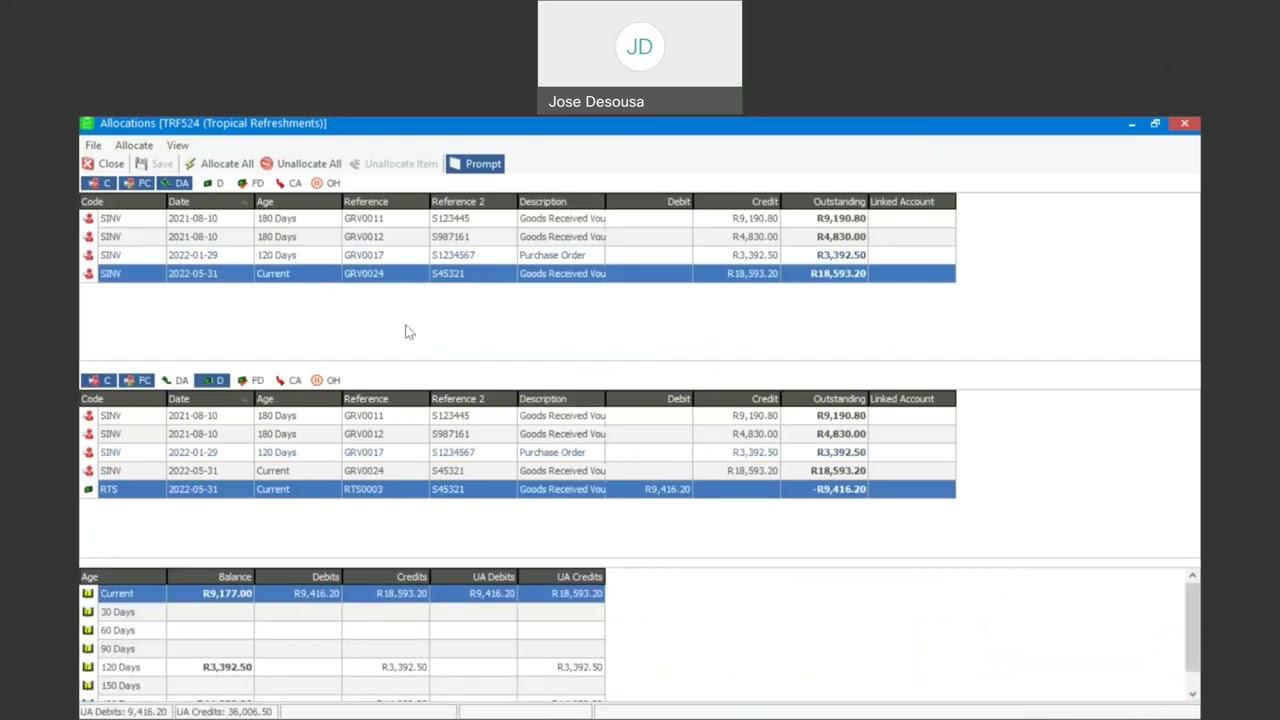Click the SINV icon for GRV0017 in upper grid
This screenshot has width=1280, height=720.
point(89,255)
